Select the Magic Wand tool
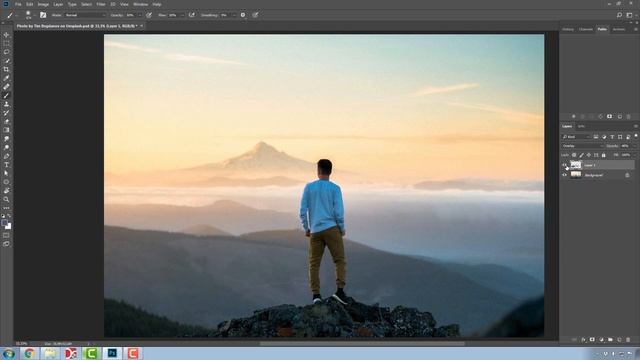The height and width of the screenshot is (360, 640). 6,61
